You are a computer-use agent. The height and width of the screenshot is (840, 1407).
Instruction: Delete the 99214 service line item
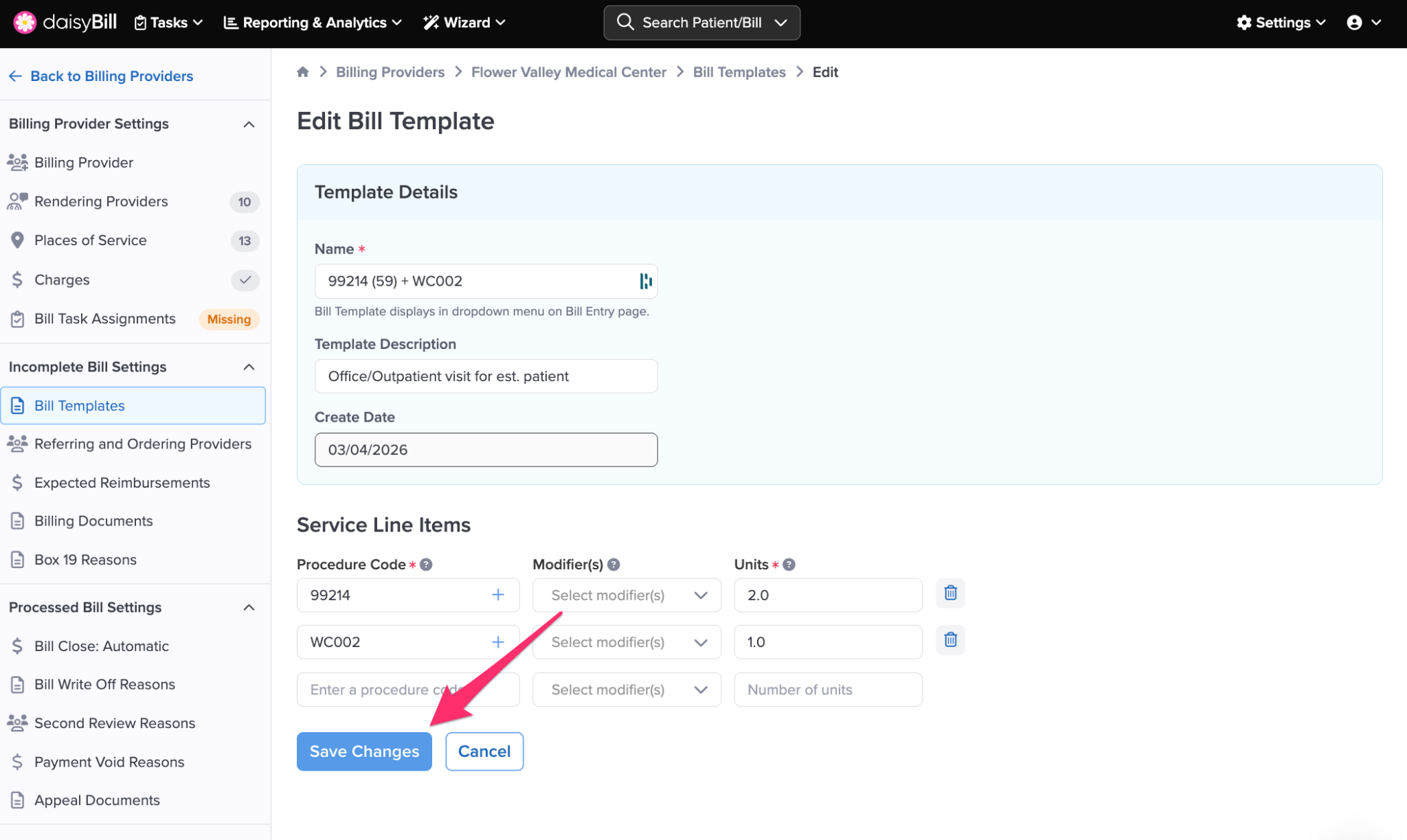[x=950, y=593]
